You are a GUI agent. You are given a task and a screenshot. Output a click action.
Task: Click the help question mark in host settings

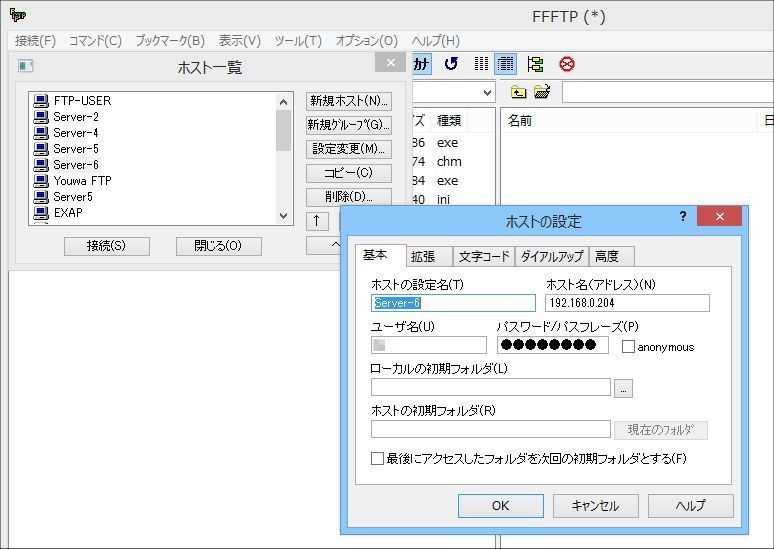point(683,216)
